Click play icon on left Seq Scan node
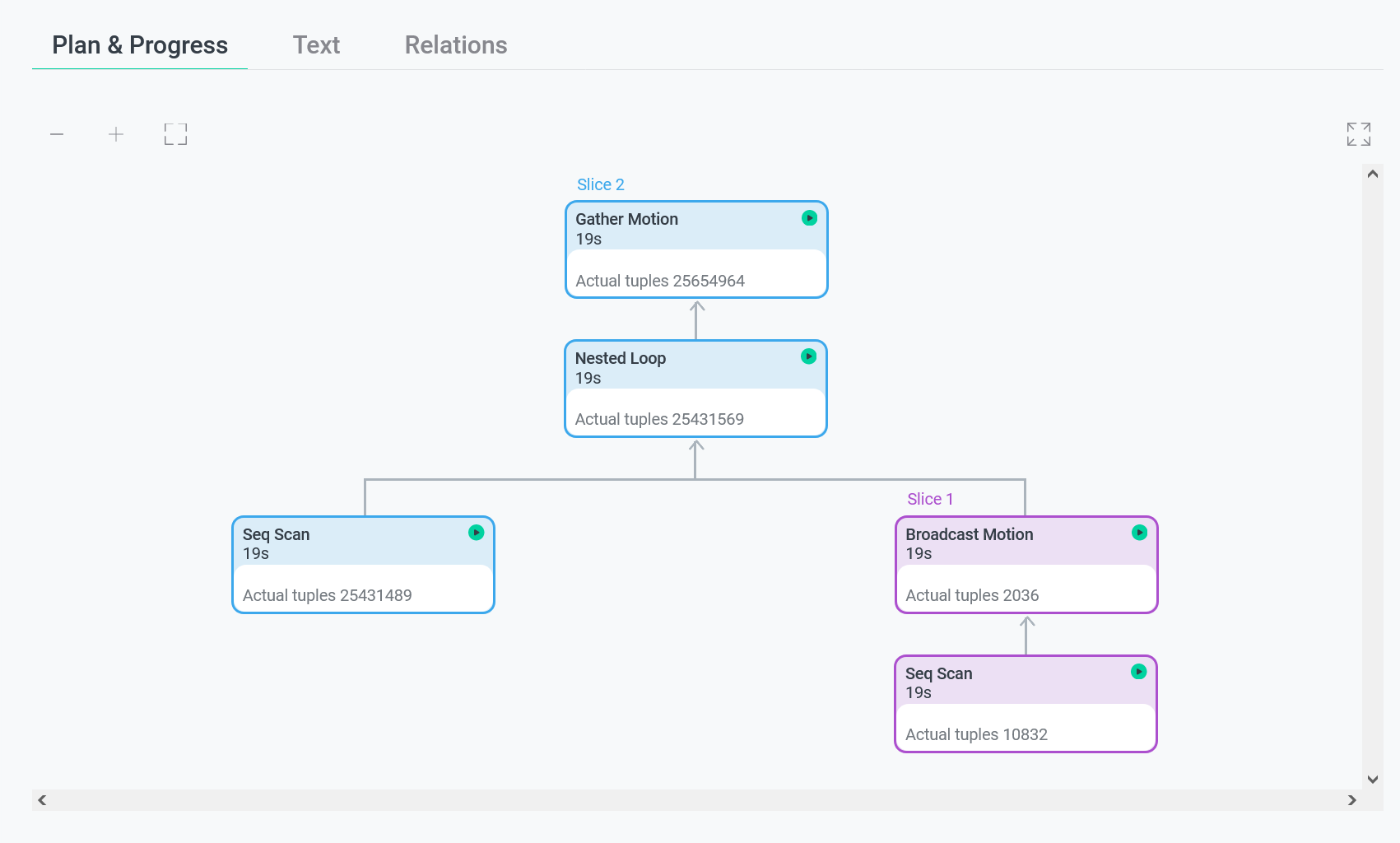 click(476, 533)
